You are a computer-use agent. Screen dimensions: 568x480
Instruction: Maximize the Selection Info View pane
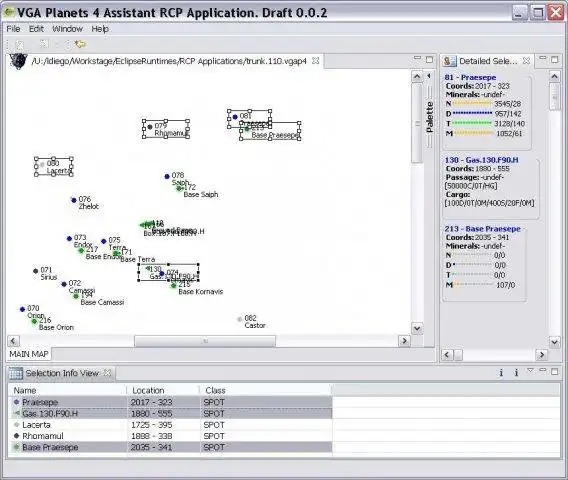555,372
